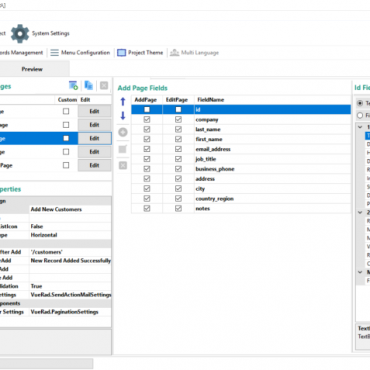The width and height of the screenshot is (370, 370).
Task: Toggle EditPage checkbox for country_region
Action: (x=178, y=199)
